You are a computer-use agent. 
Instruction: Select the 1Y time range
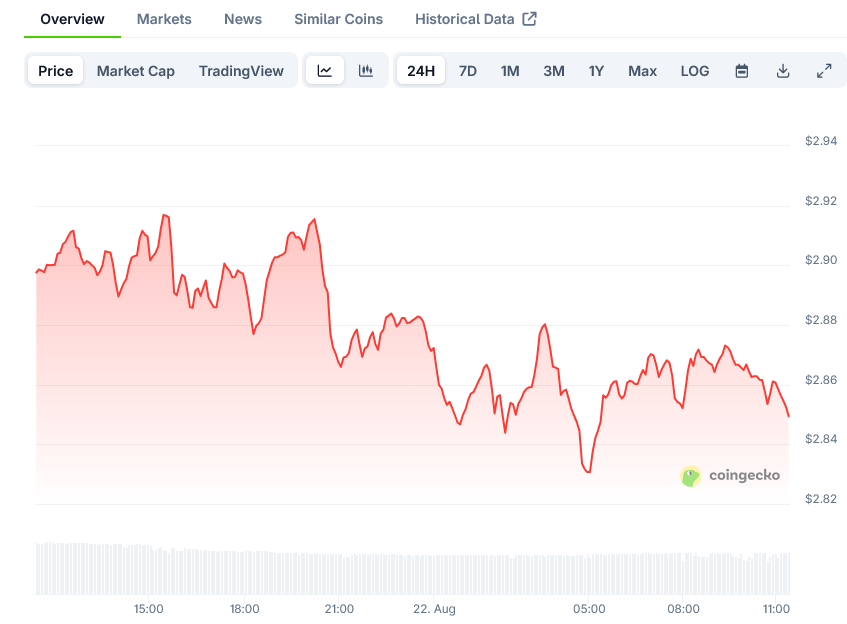(x=596, y=71)
